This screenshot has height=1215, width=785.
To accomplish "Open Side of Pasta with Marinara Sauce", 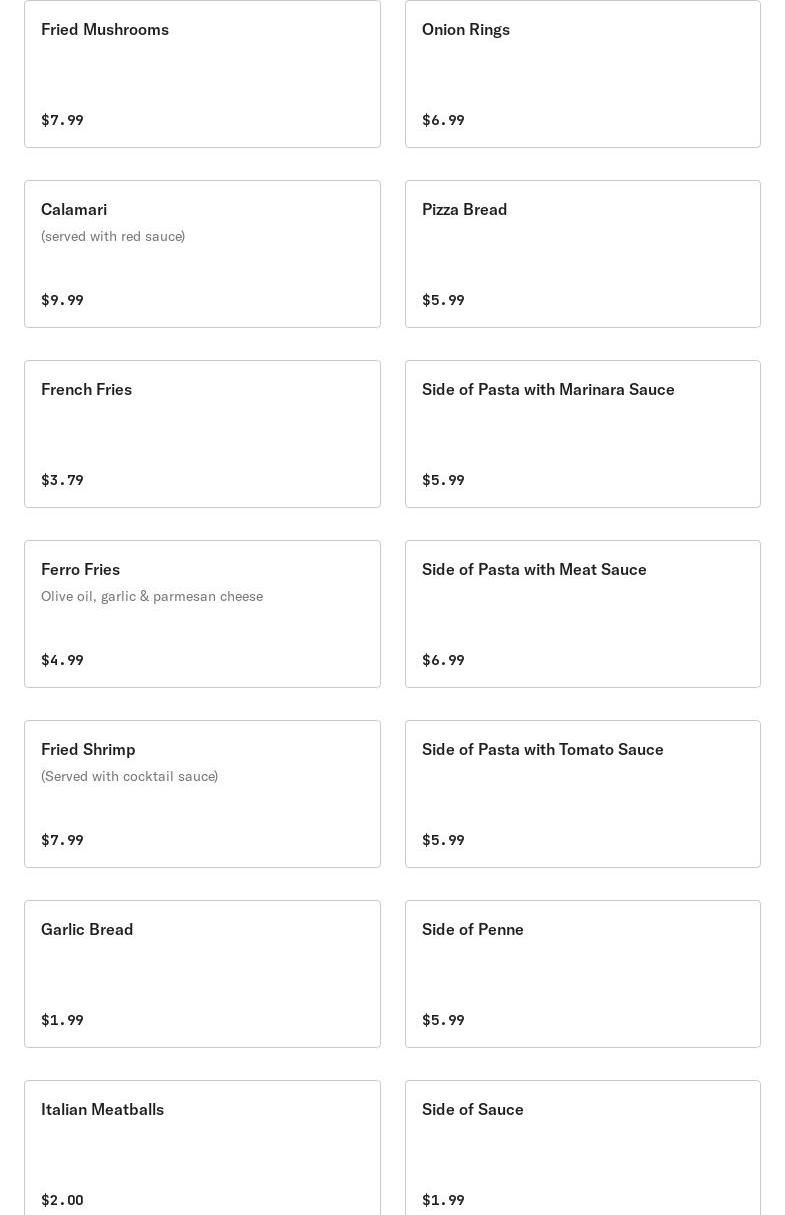I will (582, 434).
